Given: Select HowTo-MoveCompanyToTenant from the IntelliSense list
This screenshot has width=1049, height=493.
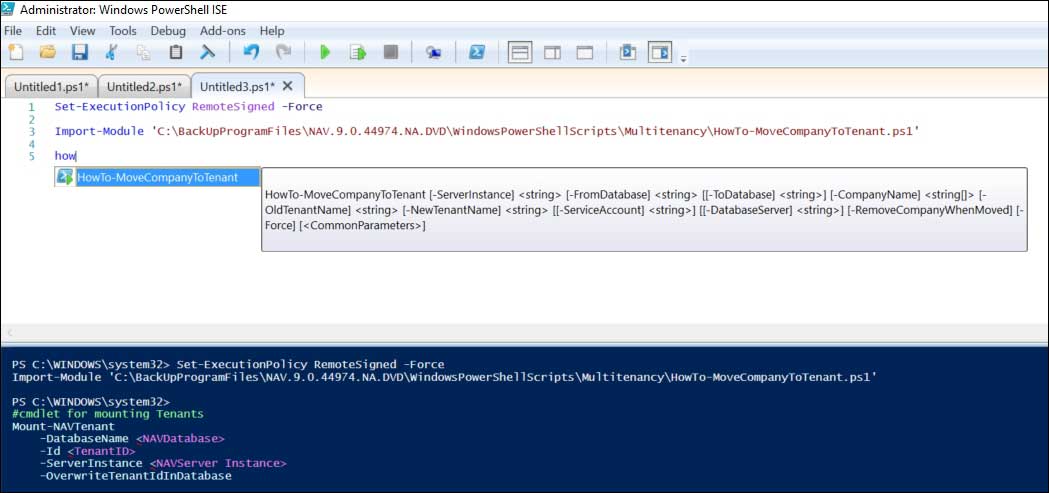Looking at the screenshot, I should pyautogui.click(x=157, y=177).
